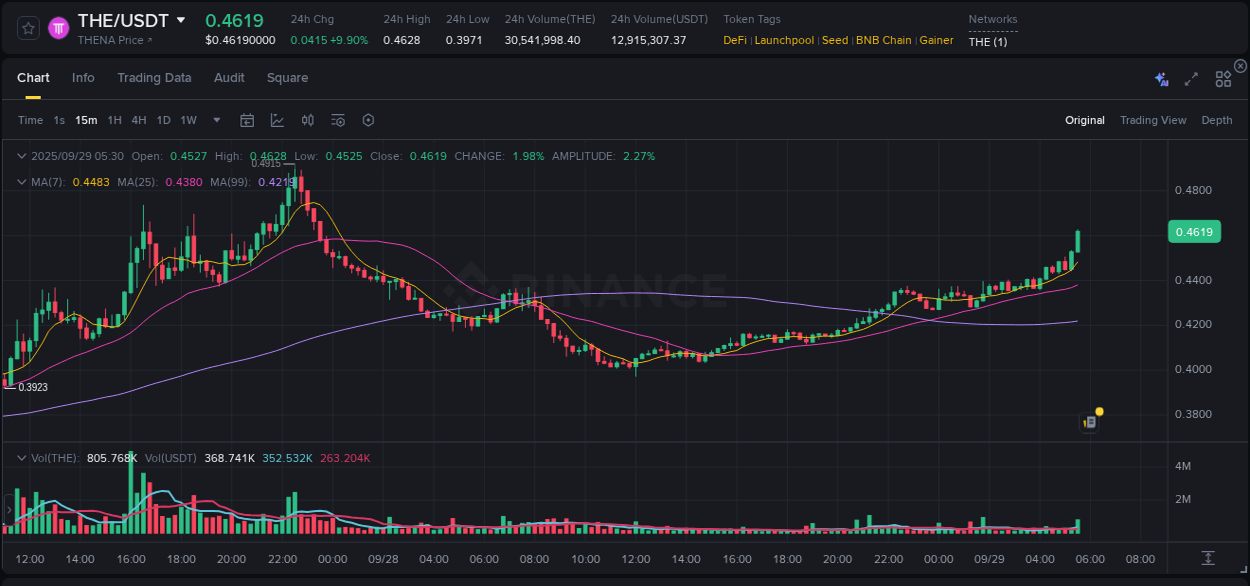Viewport: 1250px width, 586px height.
Task: Click the fullscreen expand chart icon
Action: click(x=1190, y=78)
